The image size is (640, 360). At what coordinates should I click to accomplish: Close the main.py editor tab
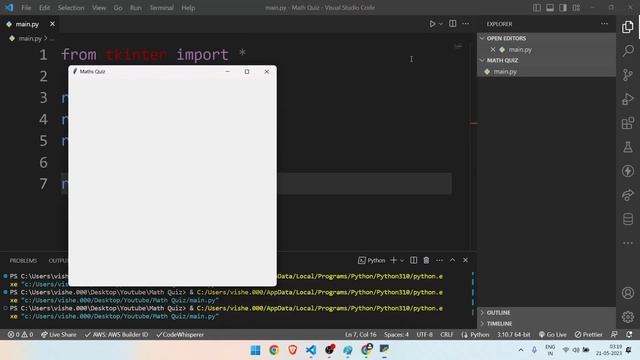pos(52,24)
